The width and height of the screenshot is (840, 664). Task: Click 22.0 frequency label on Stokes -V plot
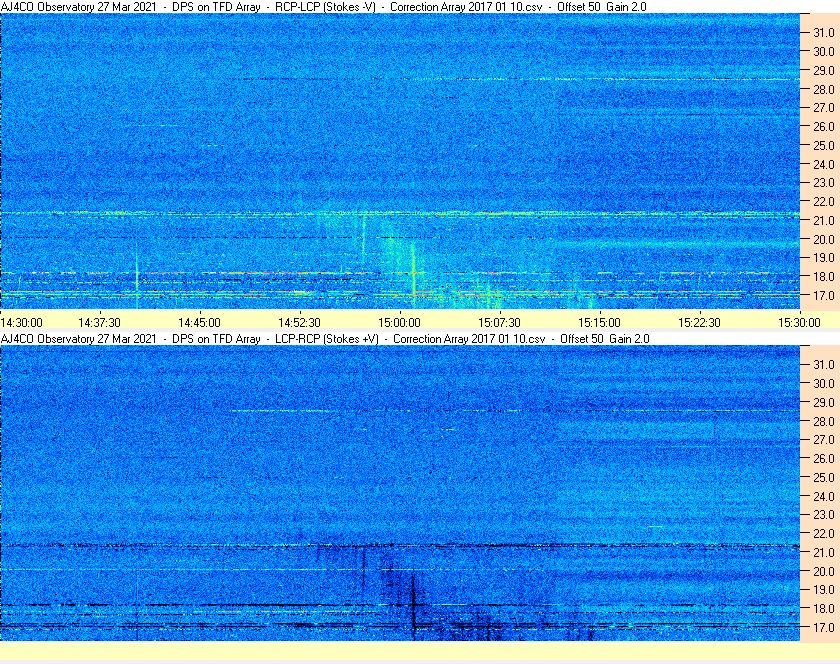click(x=824, y=202)
